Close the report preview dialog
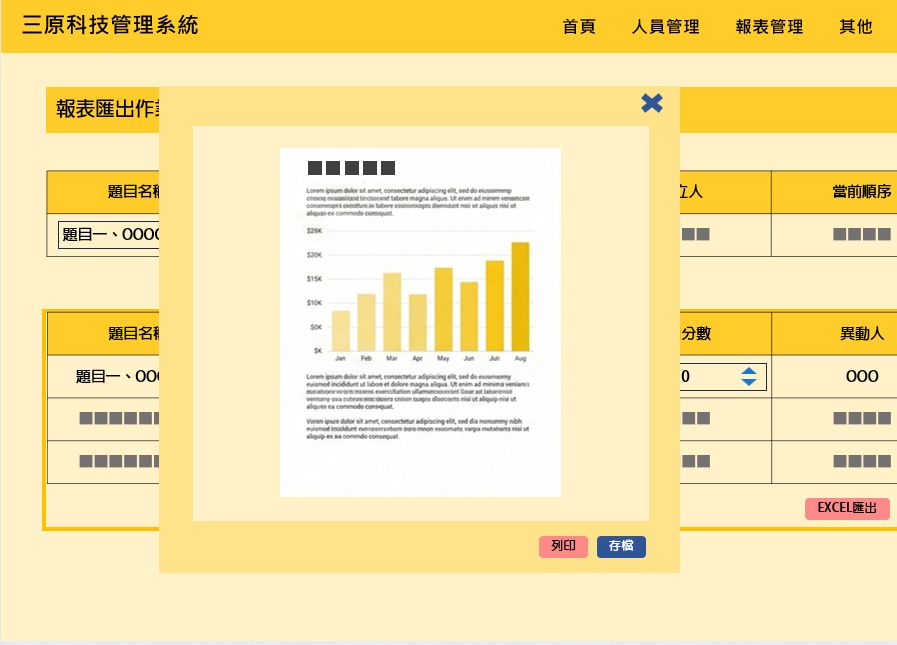 [x=652, y=103]
